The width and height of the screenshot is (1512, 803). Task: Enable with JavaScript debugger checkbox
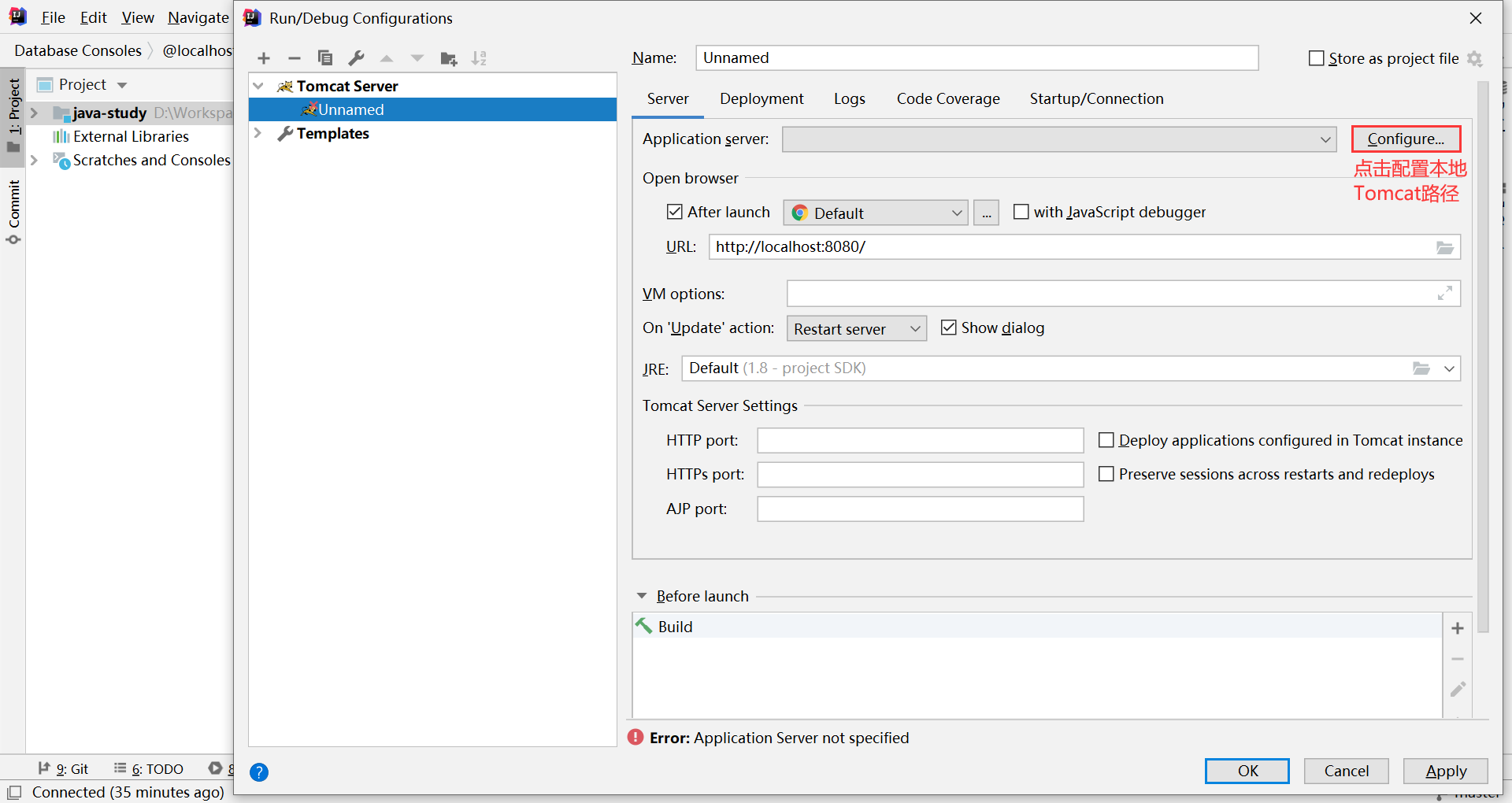tap(1021, 212)
